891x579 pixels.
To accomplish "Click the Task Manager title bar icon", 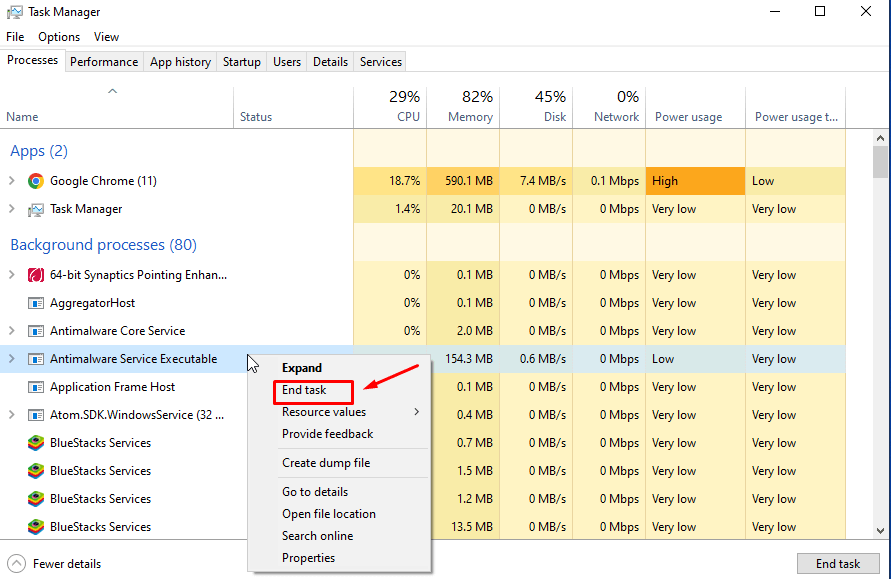I will click(x=13, y=12).
